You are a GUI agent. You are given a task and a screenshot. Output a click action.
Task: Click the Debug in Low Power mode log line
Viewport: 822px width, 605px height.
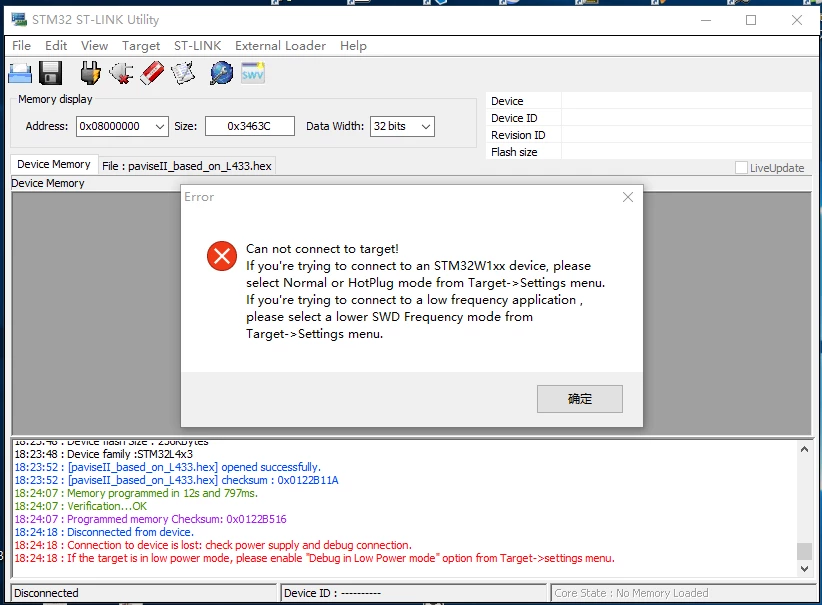point(315,558)
